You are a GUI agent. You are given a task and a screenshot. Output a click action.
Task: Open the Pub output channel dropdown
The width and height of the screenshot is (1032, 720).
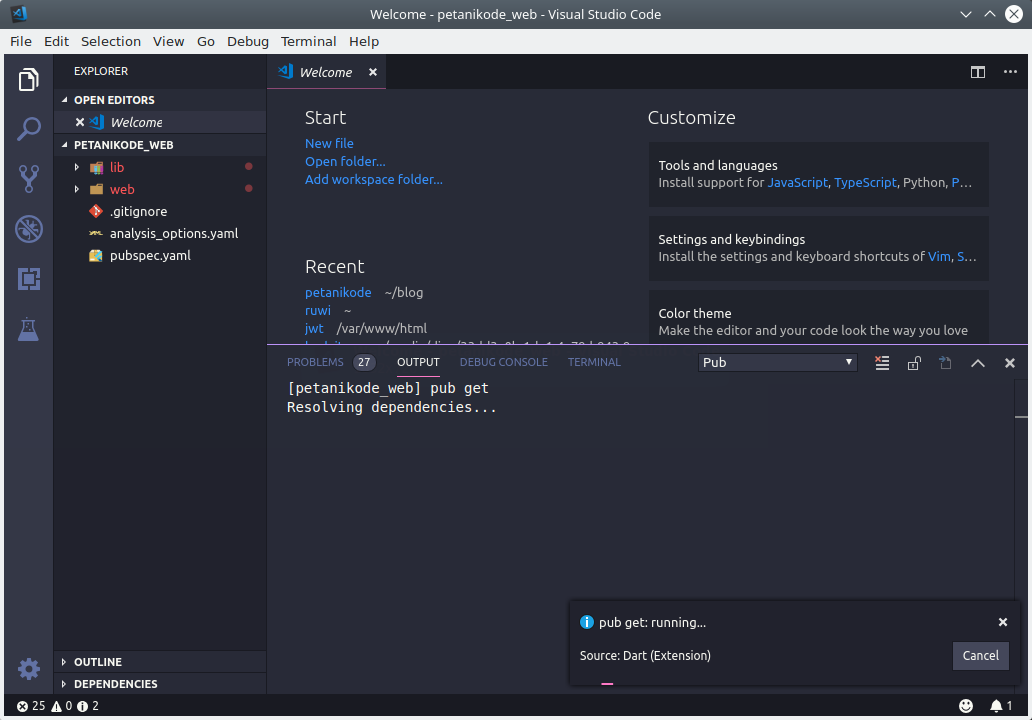point(777,363)
